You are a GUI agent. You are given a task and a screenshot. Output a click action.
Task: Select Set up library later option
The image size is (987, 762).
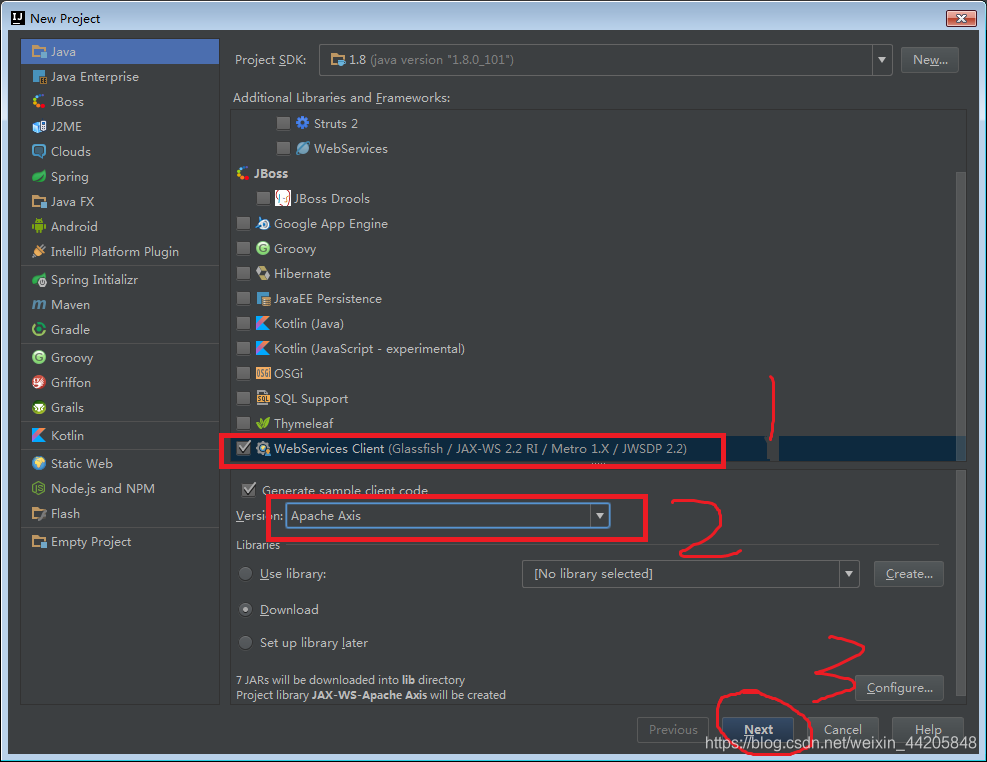(245, 642)
